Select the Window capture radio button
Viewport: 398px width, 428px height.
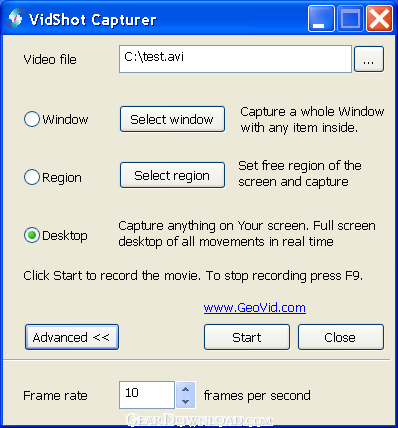click(x=32, y=119)
